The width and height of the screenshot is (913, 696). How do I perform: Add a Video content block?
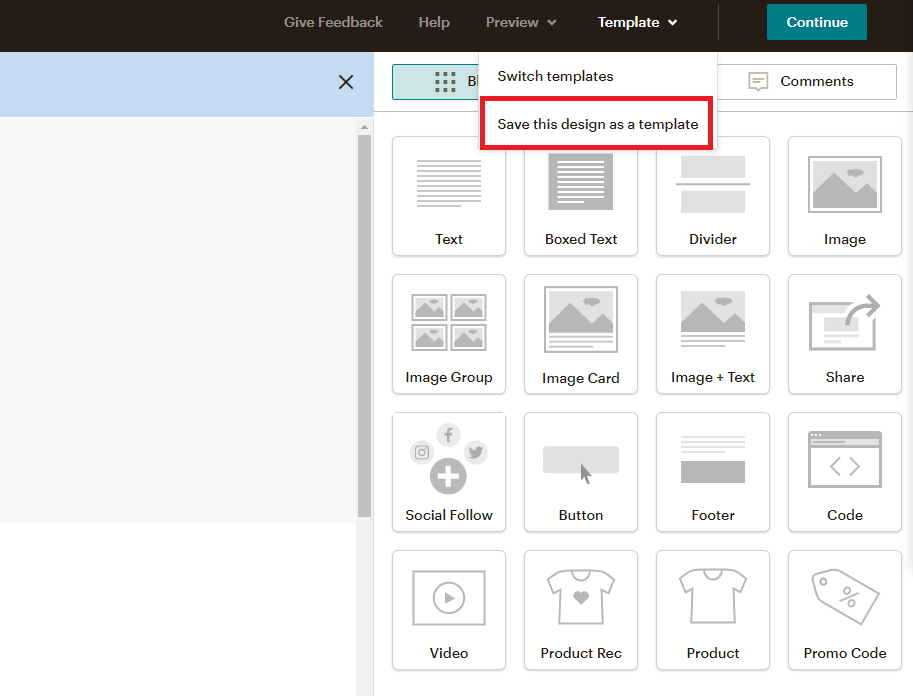pos(448,610)
